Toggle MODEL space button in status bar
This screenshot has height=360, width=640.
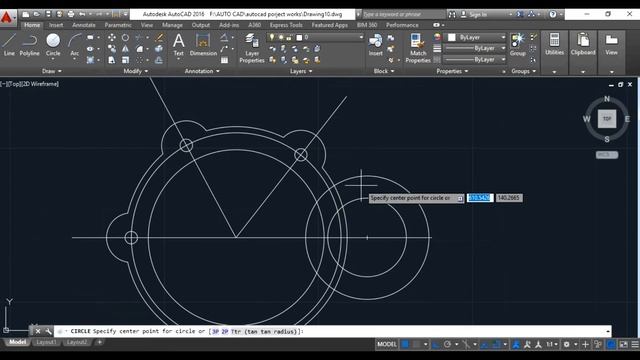click(387, 344)
